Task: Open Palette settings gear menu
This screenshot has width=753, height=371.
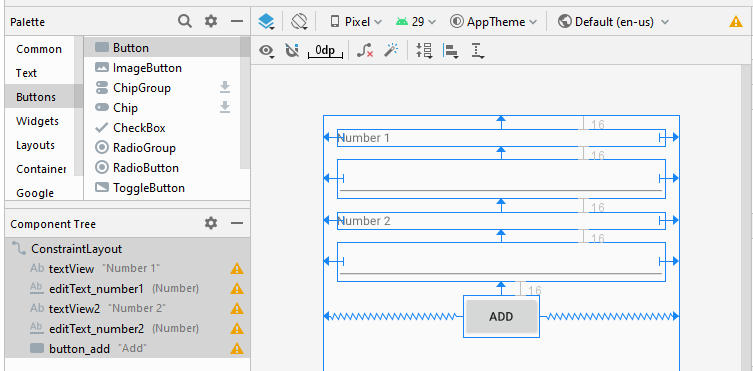Action: (x=211, y=21)
